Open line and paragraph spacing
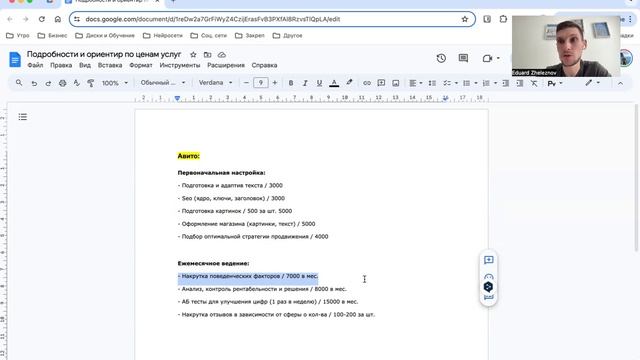Viewport: 640px width, 360px height. click(x=432, y=83)
